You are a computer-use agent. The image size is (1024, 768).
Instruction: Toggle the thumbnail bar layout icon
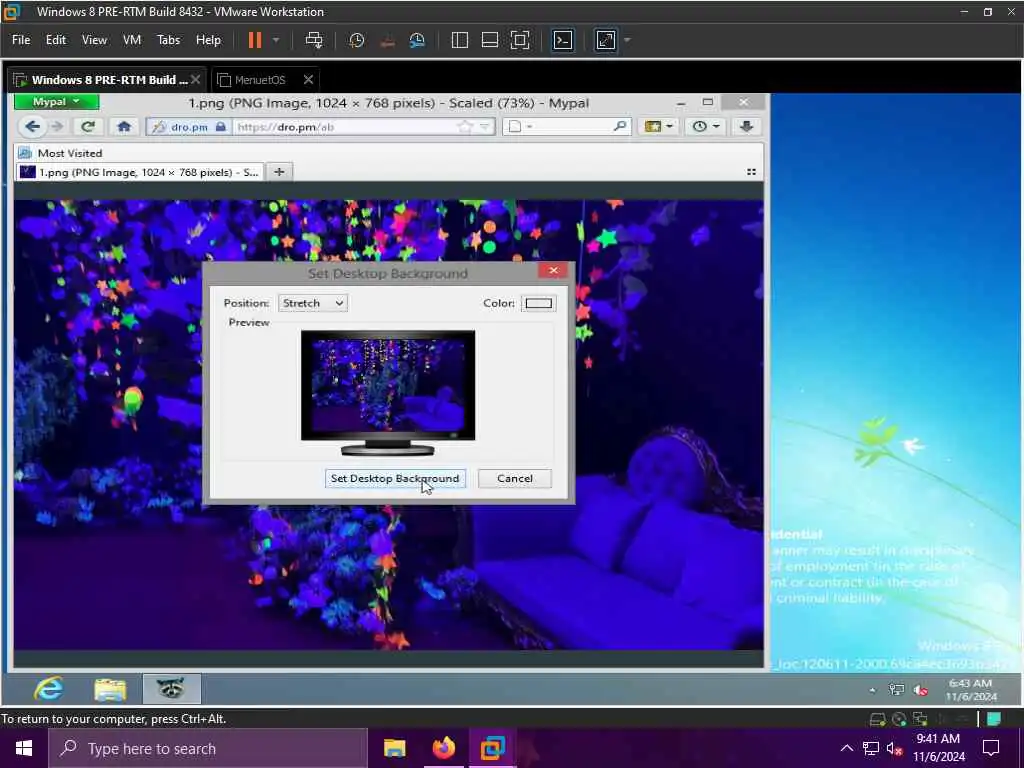[x=490, y=40]
